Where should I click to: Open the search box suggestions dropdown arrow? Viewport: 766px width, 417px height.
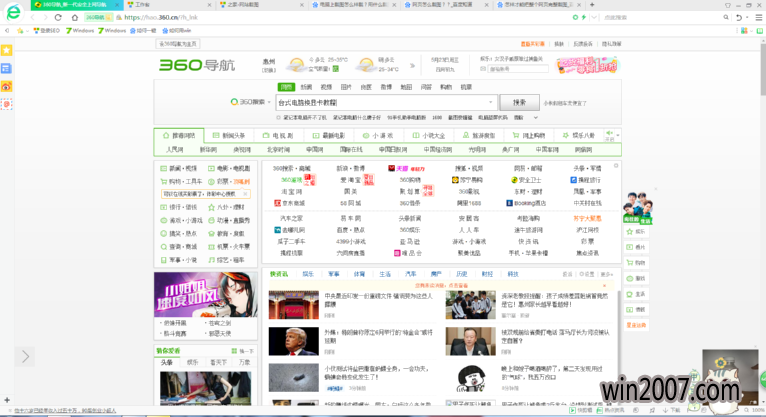click(x=490, y=103)
